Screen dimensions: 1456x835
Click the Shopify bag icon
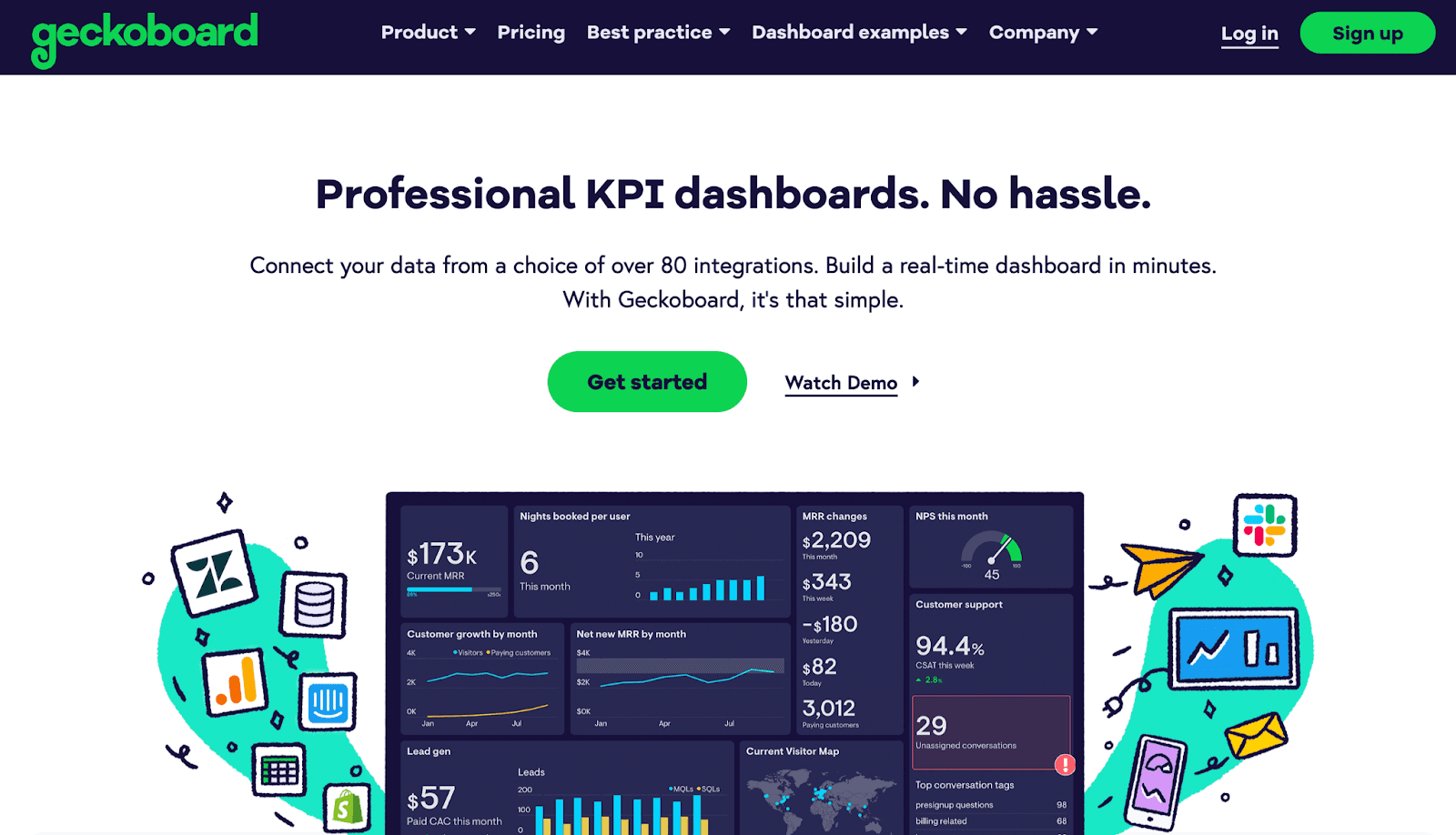pos(347,808)
